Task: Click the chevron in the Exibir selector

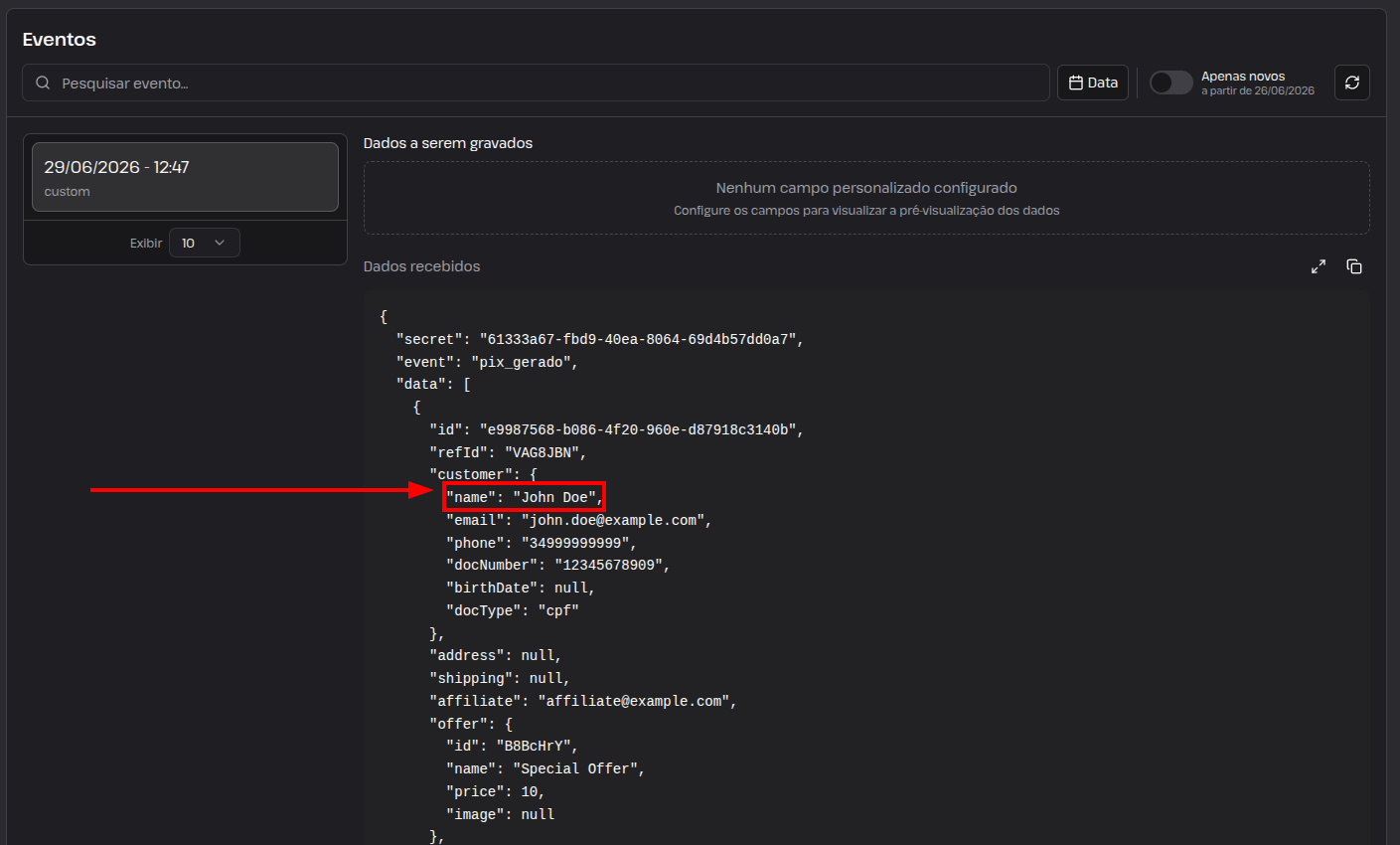Action: click(220, 243)
